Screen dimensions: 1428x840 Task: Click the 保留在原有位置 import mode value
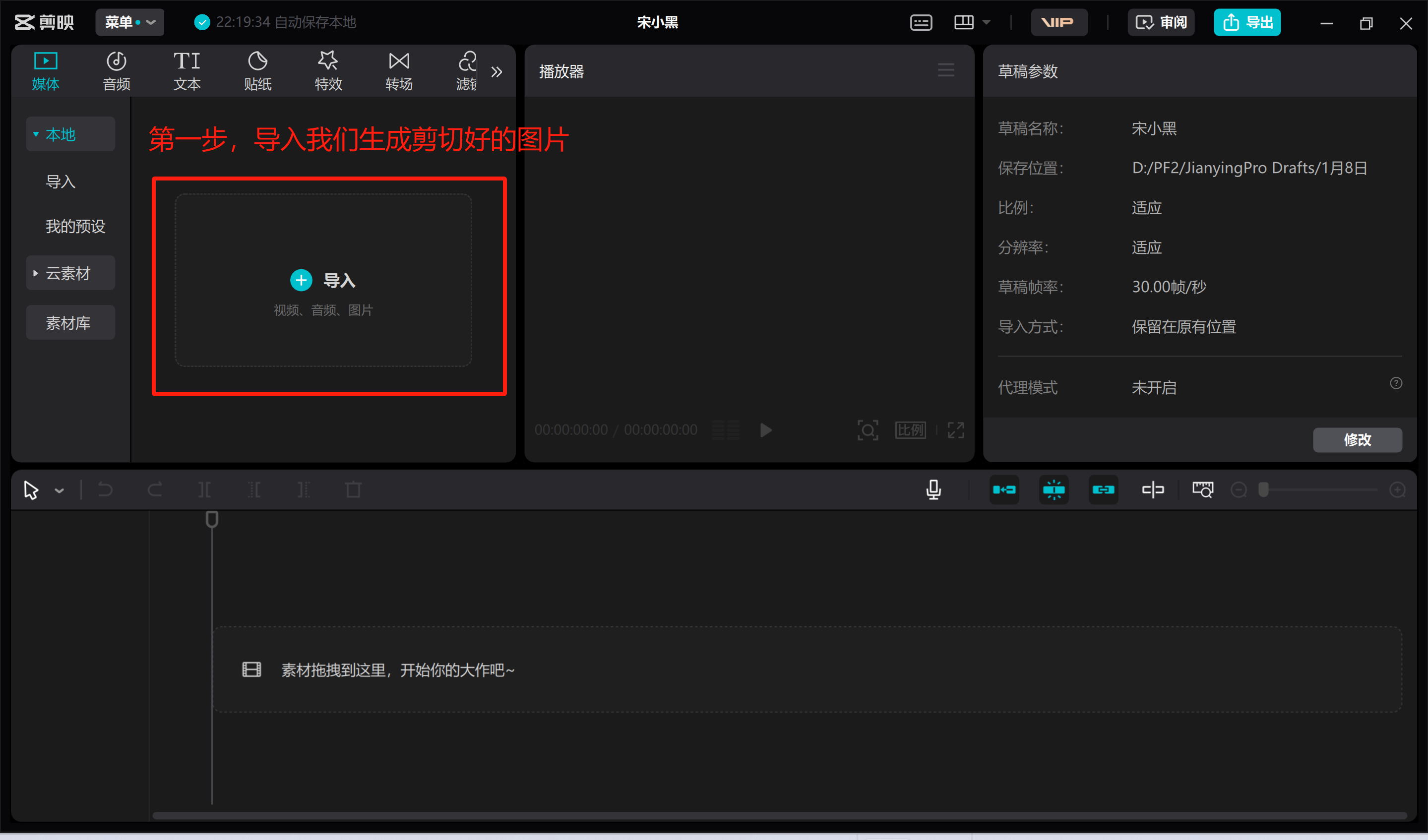click(x=1184, y=327)
